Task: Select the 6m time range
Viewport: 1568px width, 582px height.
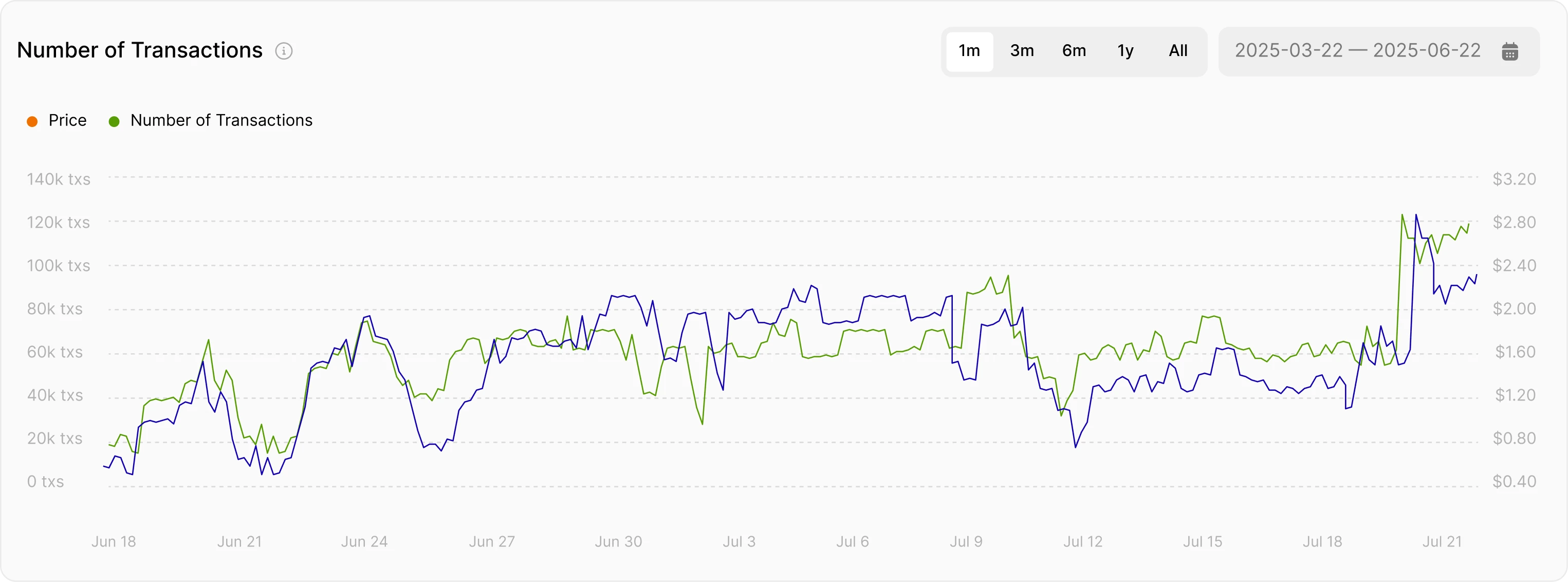Action: [x=1074, y=50]
